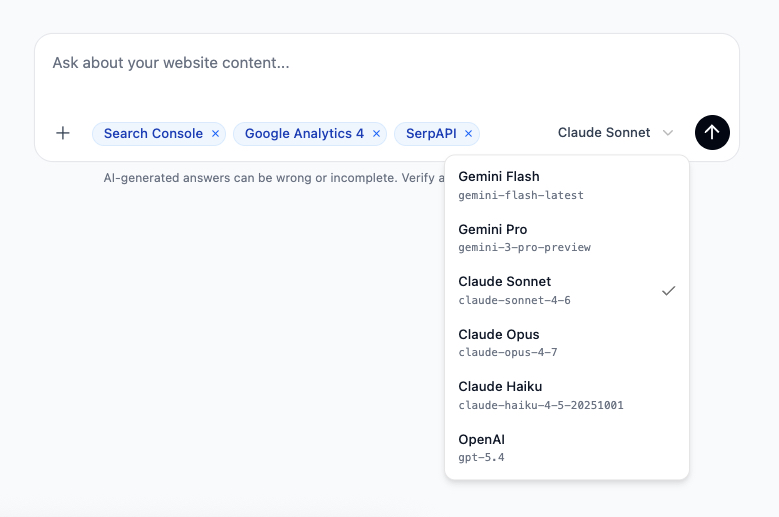Pick Claude Haiku from the model list
Screen dimensions: 779x517
(x=567, y=395)
